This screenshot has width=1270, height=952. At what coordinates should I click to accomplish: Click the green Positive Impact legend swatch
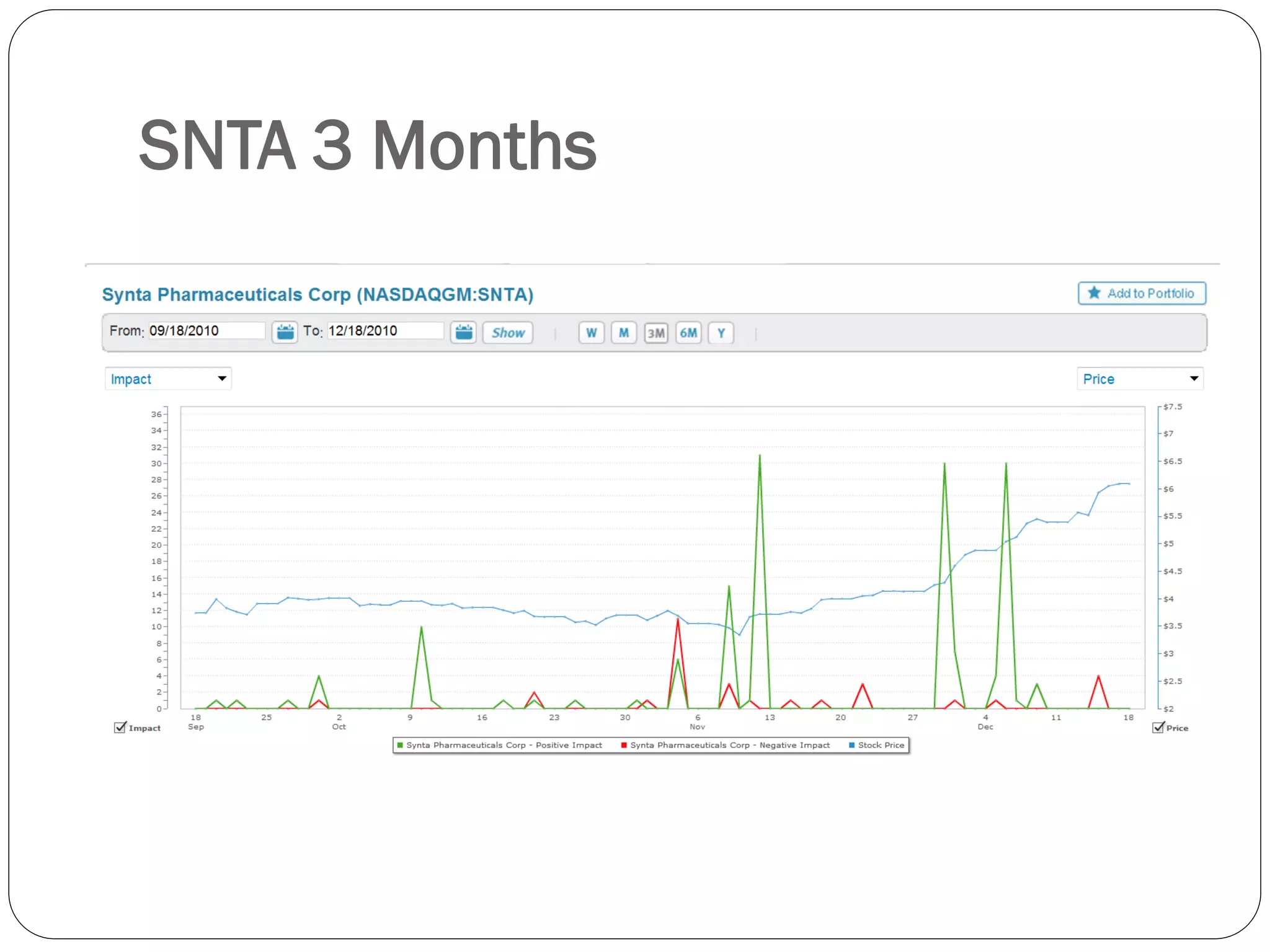pyautogui.click(x=400, y=745)
